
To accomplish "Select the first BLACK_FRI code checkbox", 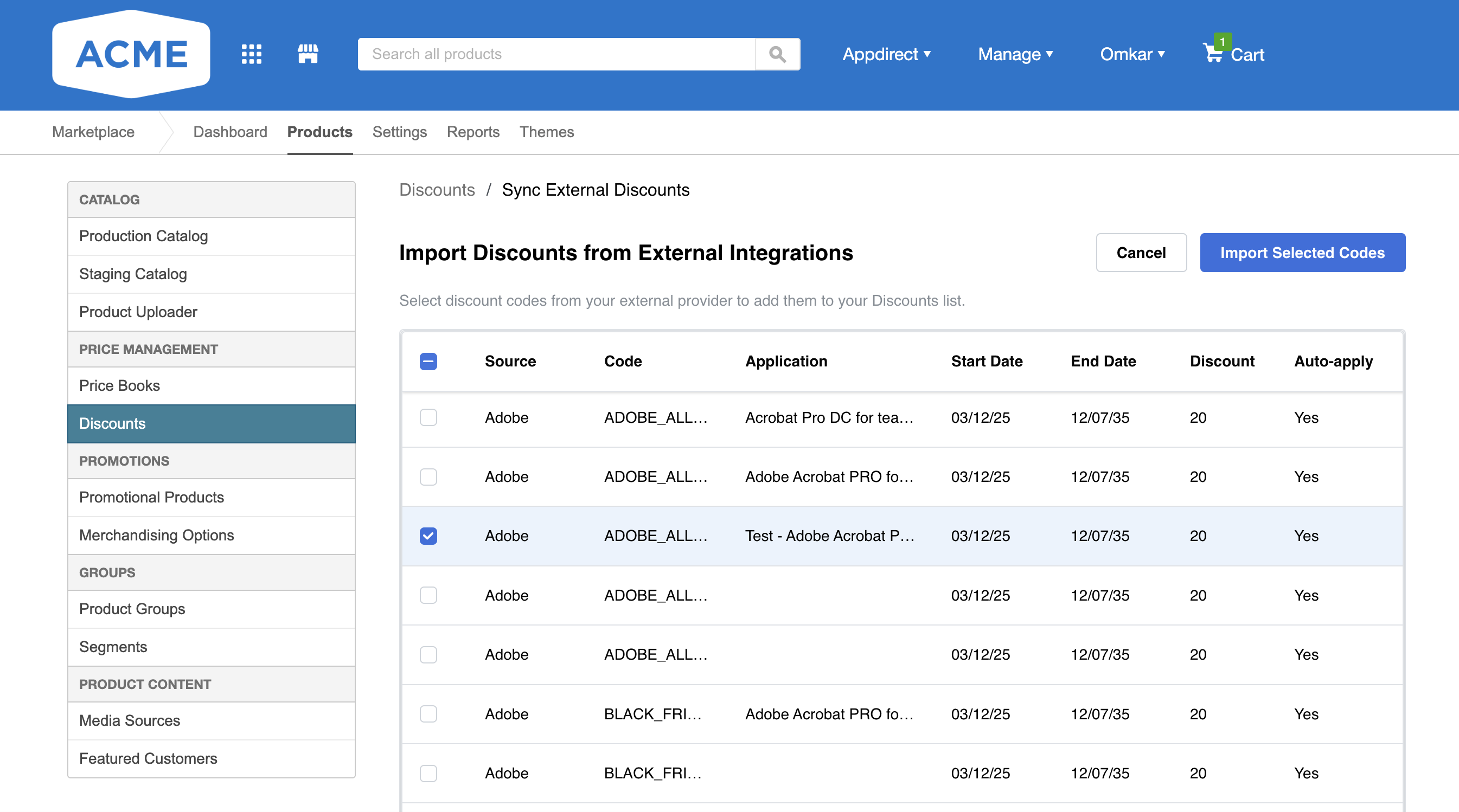I will 428,714.
